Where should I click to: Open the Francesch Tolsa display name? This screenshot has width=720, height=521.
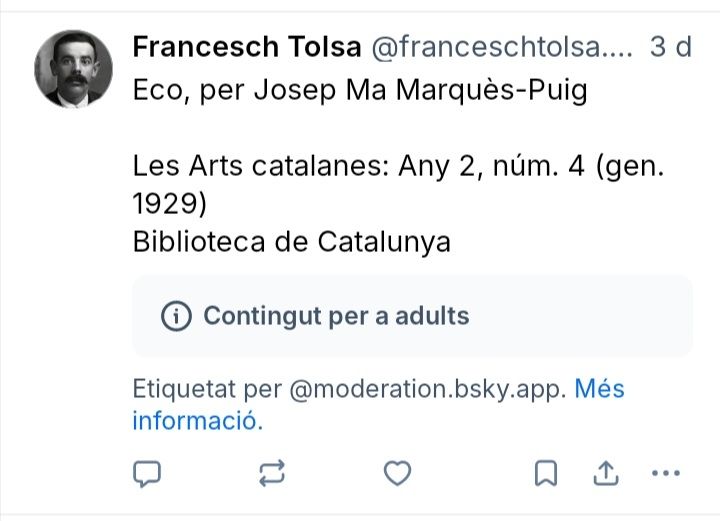246,47
